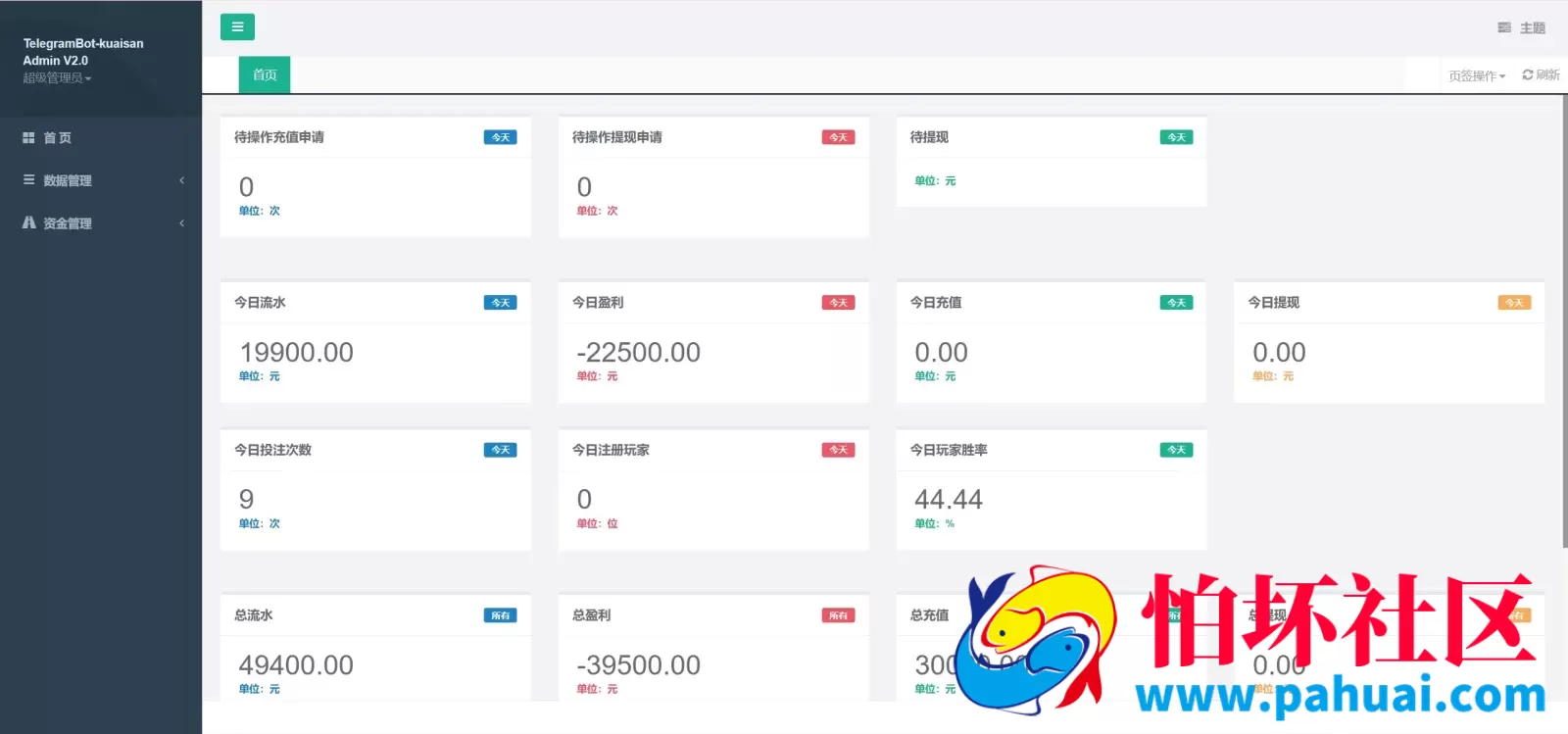
Task: Expand the 数据管理 sidebar menu
Action: [x=101, y=180]
